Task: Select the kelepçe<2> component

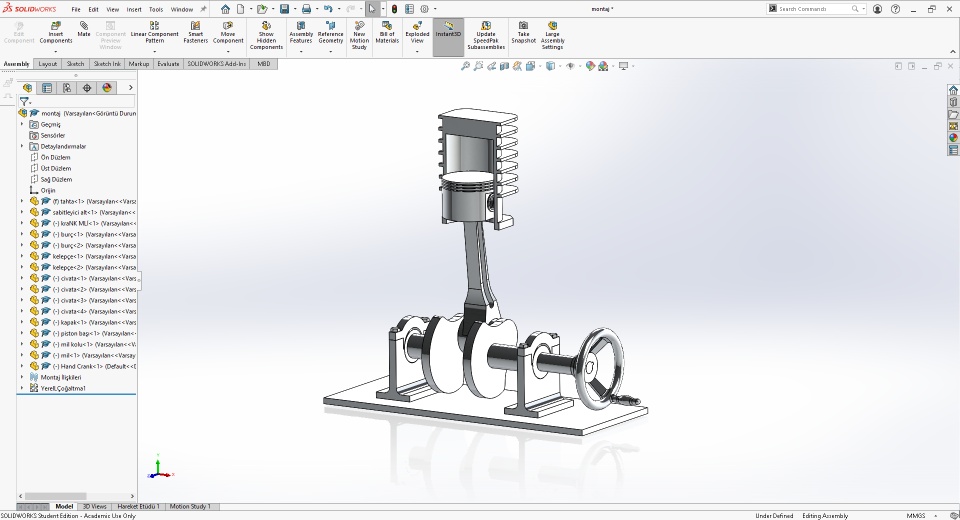Action: [x=83, y=267]
